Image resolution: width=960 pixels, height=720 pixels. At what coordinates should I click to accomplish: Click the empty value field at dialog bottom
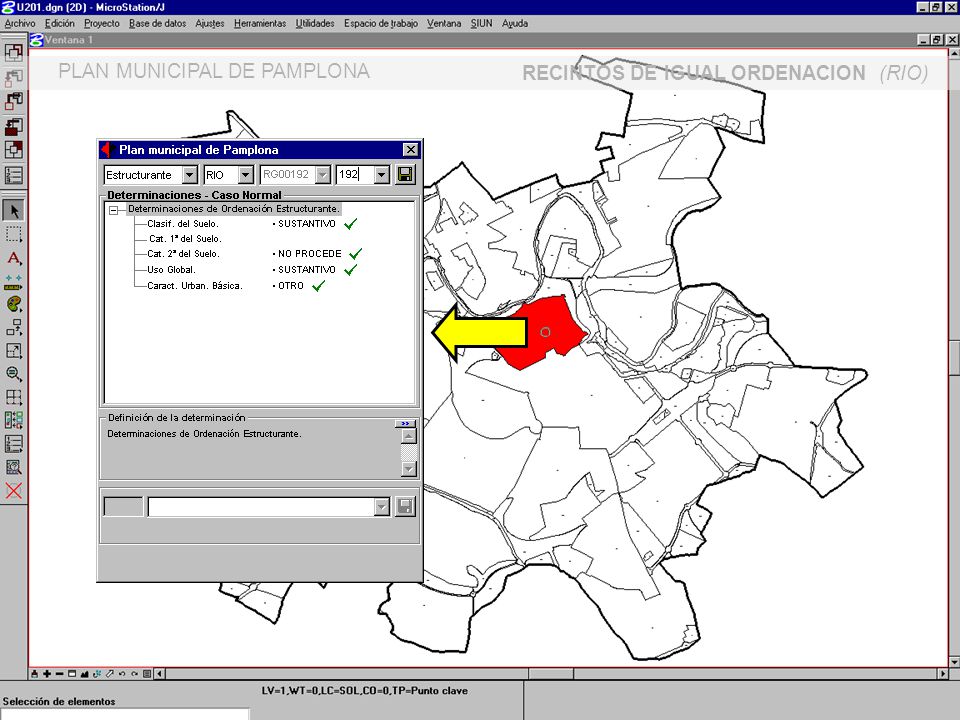click(261, 507)
